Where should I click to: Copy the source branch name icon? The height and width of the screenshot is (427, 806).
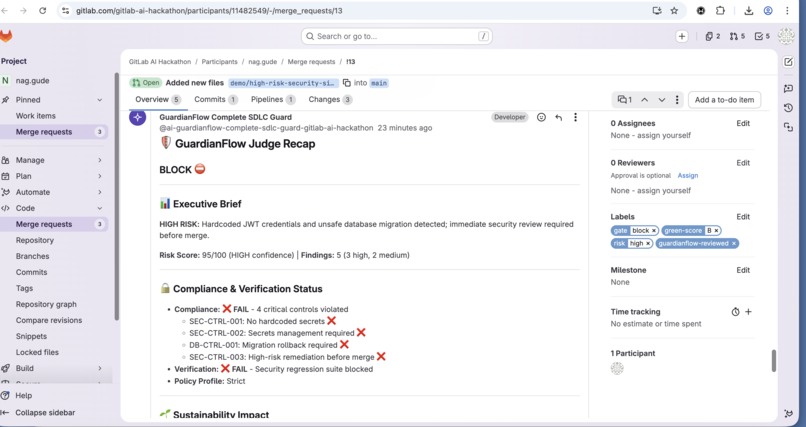click(x=346, y=83)
